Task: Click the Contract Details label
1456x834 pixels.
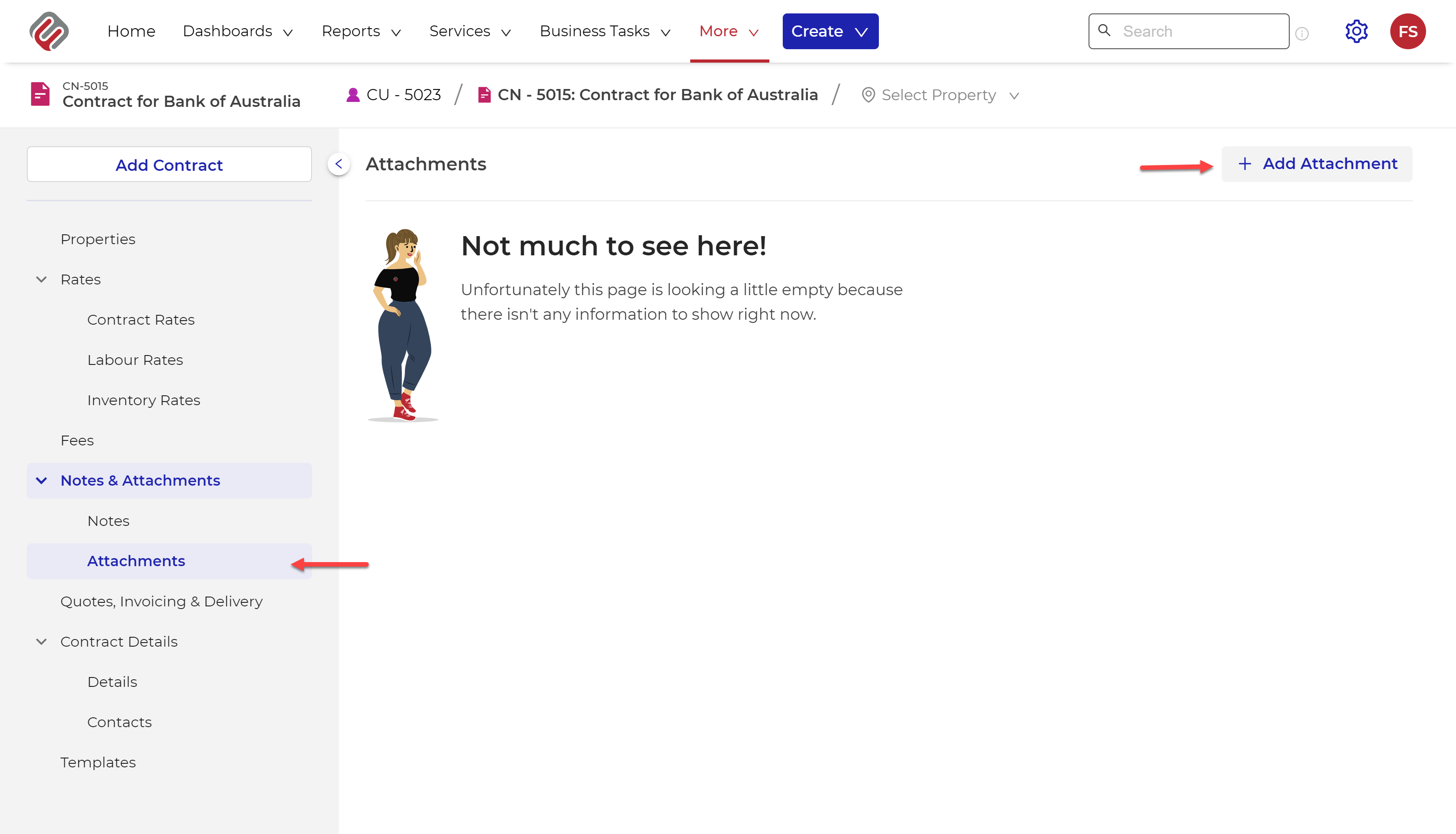Action: 119,642
